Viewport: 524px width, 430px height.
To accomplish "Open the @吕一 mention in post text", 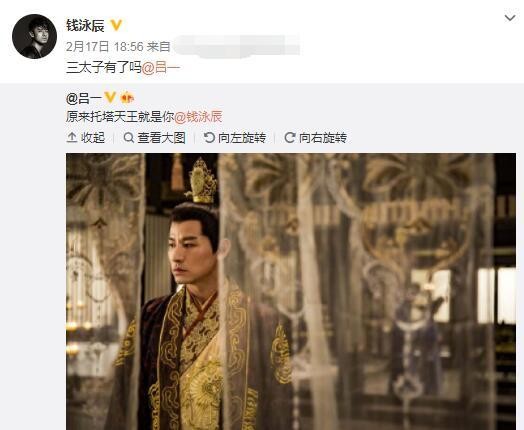I will tap(161, 68).
